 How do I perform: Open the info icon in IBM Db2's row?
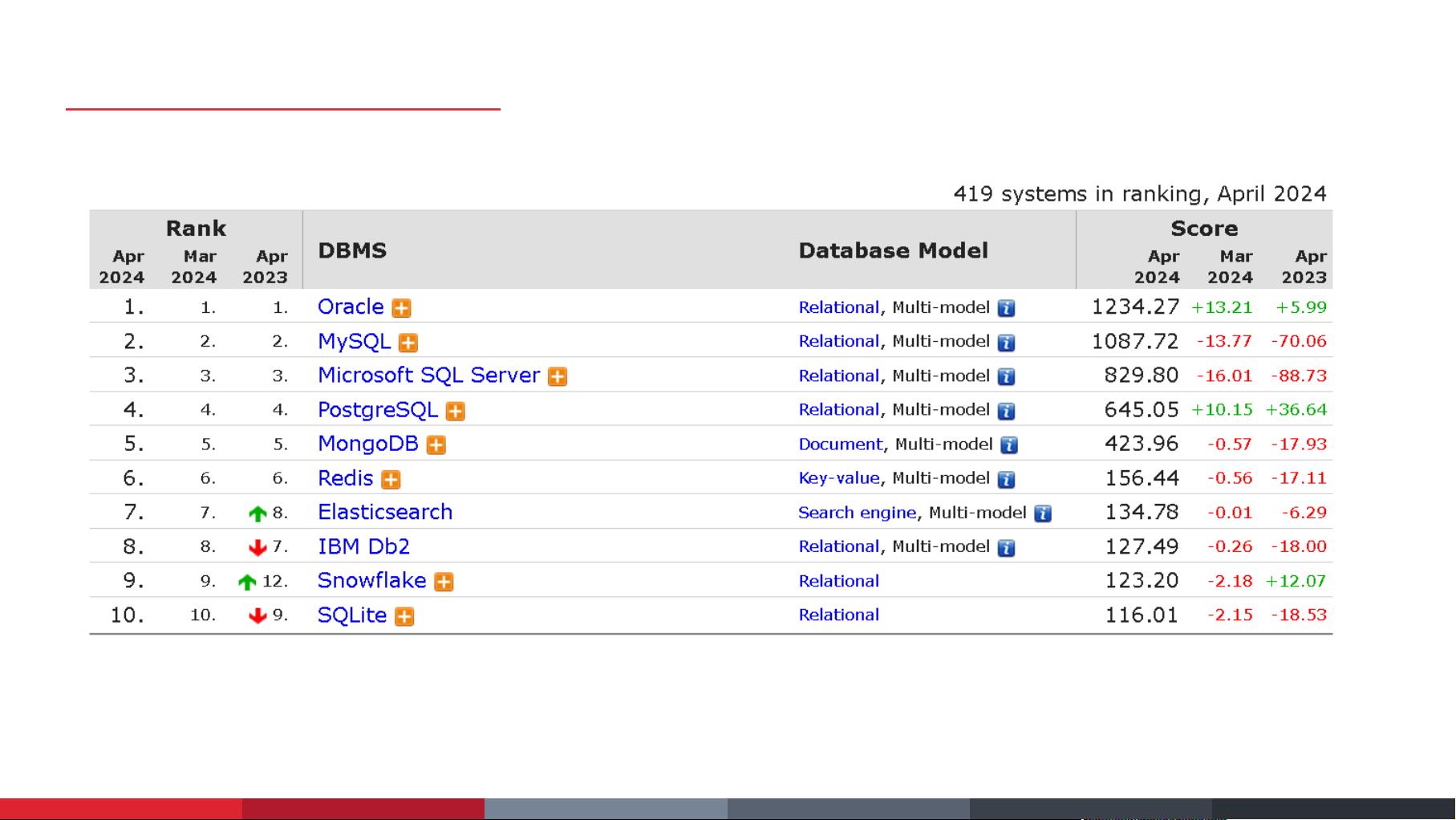1006,548
